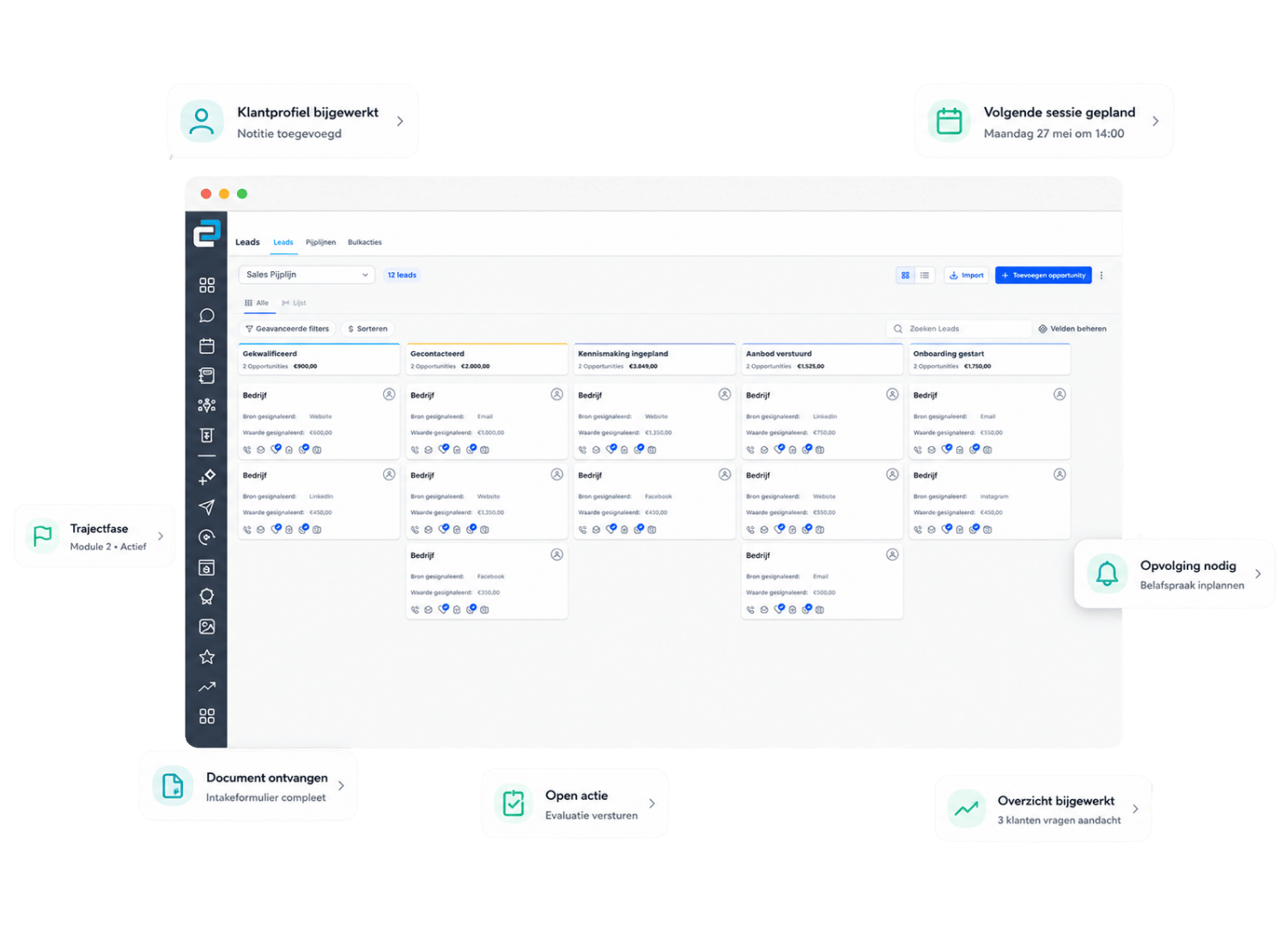Click the Import button
This screenshot has width=1288, height=927.
click(967, 276)
